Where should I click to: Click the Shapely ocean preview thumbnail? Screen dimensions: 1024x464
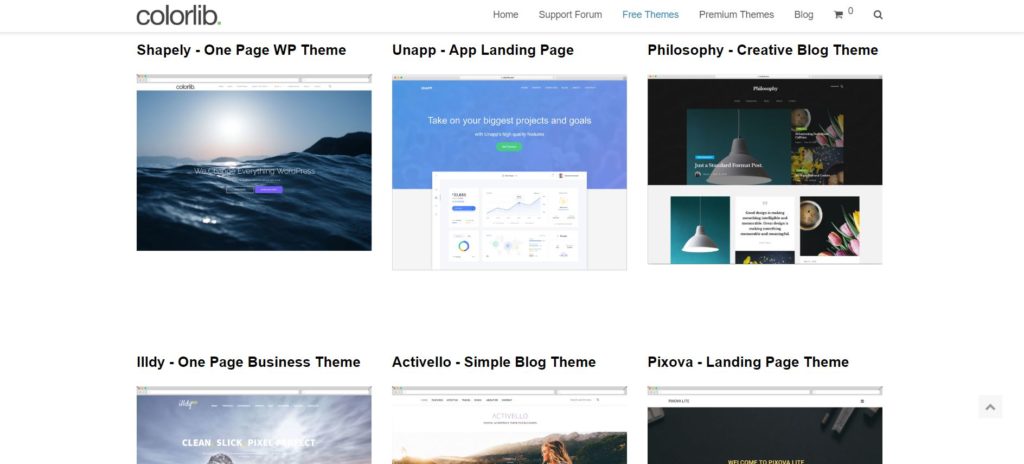[254, 162]
